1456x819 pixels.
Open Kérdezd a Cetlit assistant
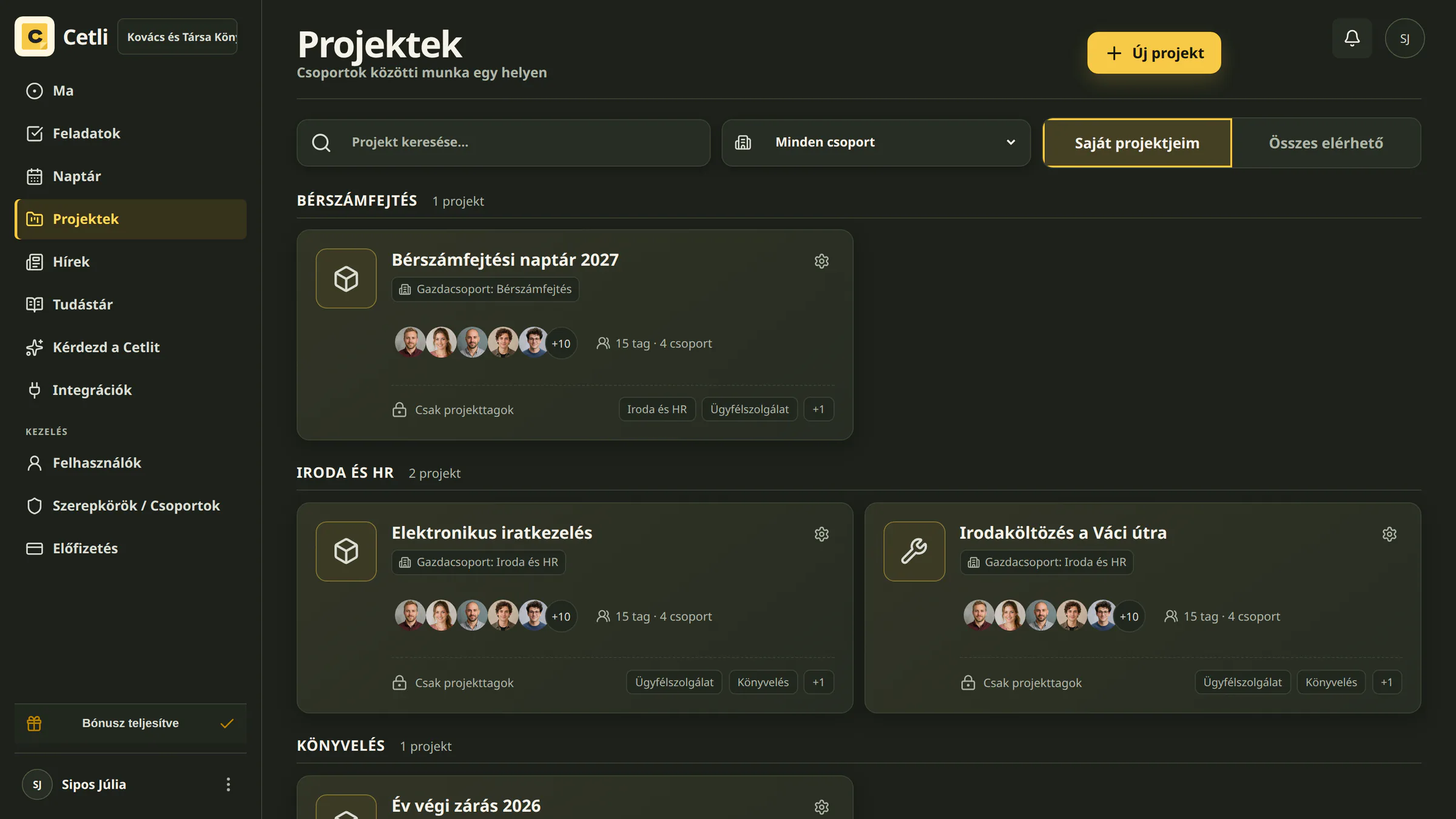[x=130, y=347]
